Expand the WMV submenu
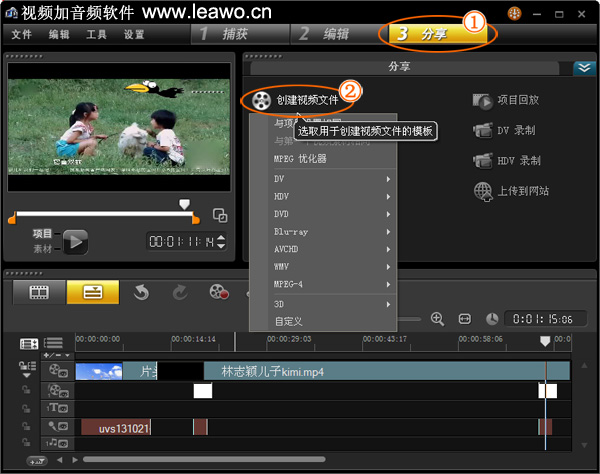The image size is (600, 474). [332, 267]
